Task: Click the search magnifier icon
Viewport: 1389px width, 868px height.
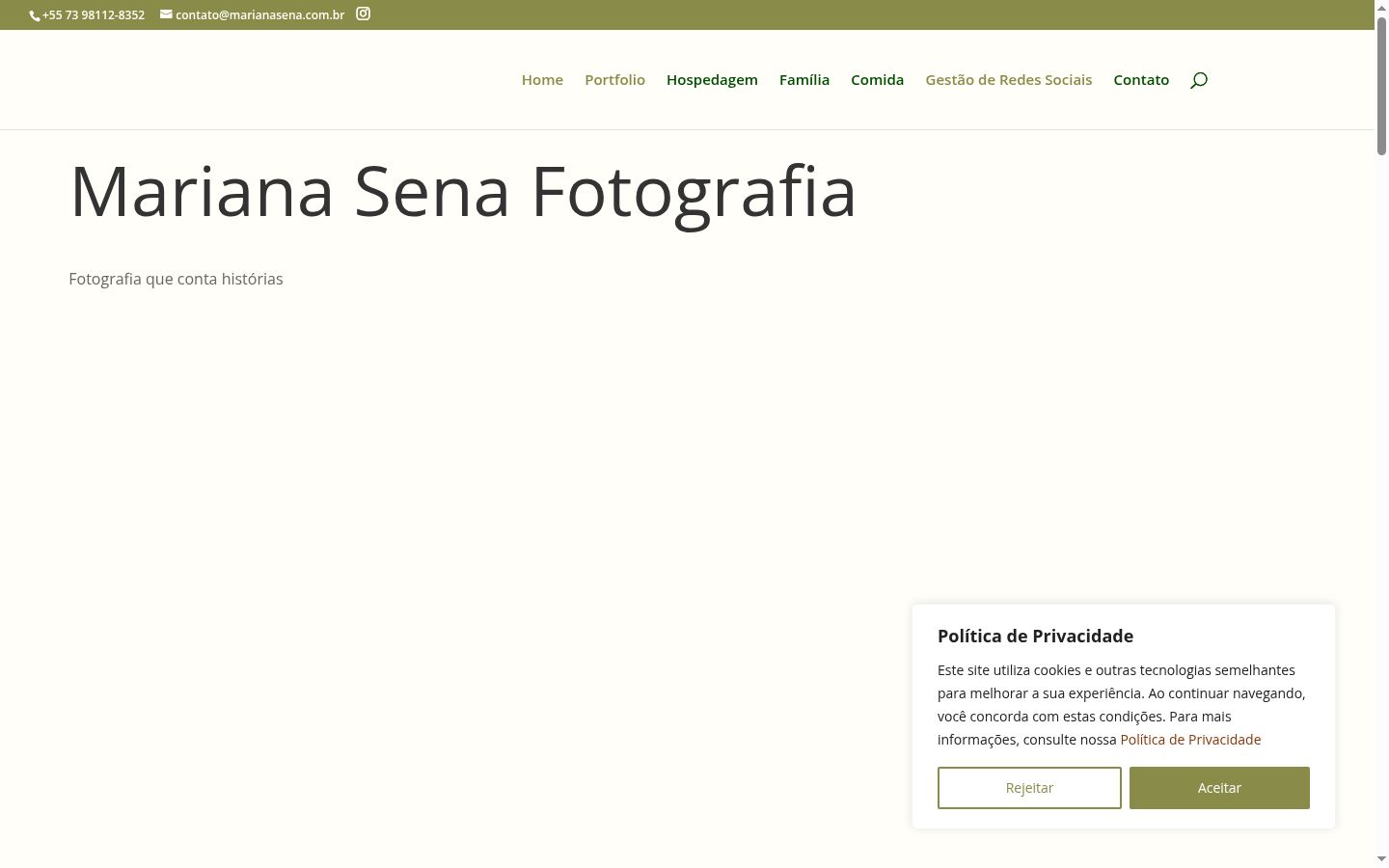Action: (x=1199, y=80)
